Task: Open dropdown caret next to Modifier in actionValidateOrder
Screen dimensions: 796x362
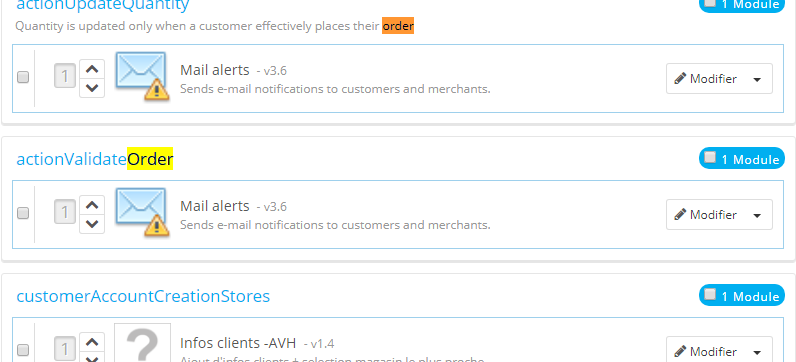Action: coord(757,215)
